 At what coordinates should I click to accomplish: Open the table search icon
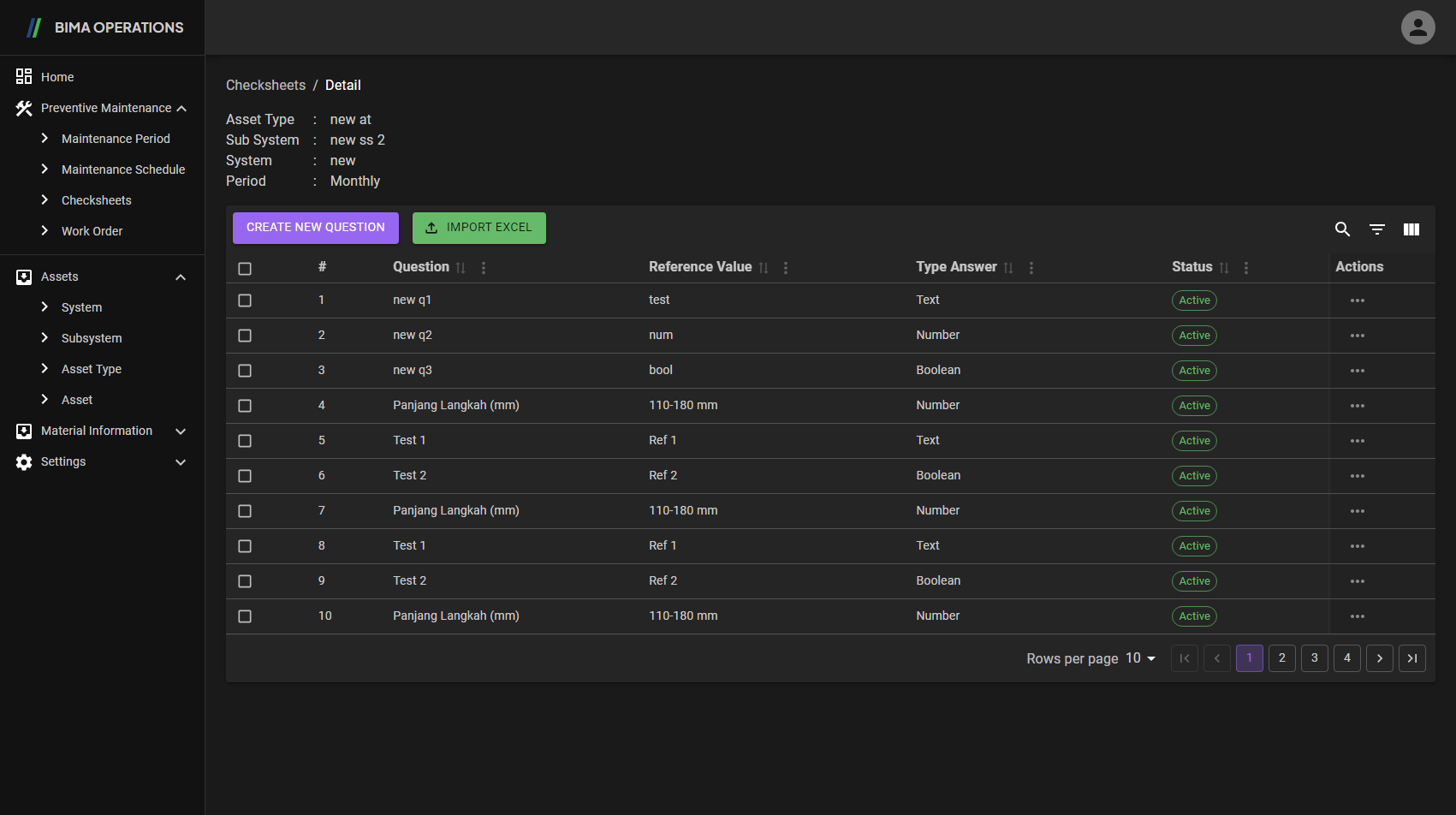point(1342,229)
